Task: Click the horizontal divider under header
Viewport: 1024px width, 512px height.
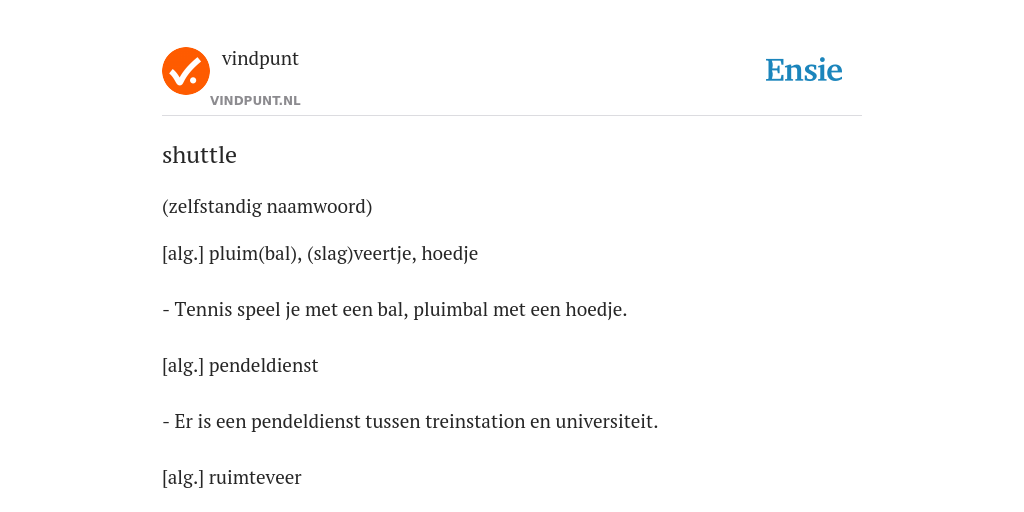Action: 512,116
